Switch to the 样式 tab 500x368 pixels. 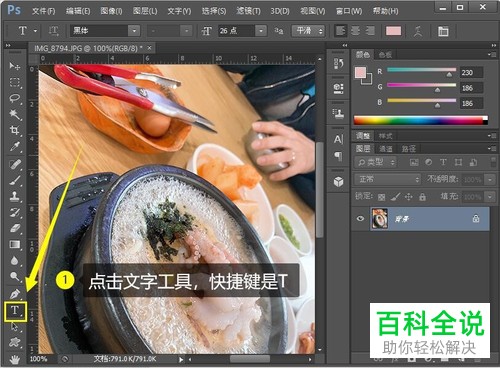click(x=385, y=136)
